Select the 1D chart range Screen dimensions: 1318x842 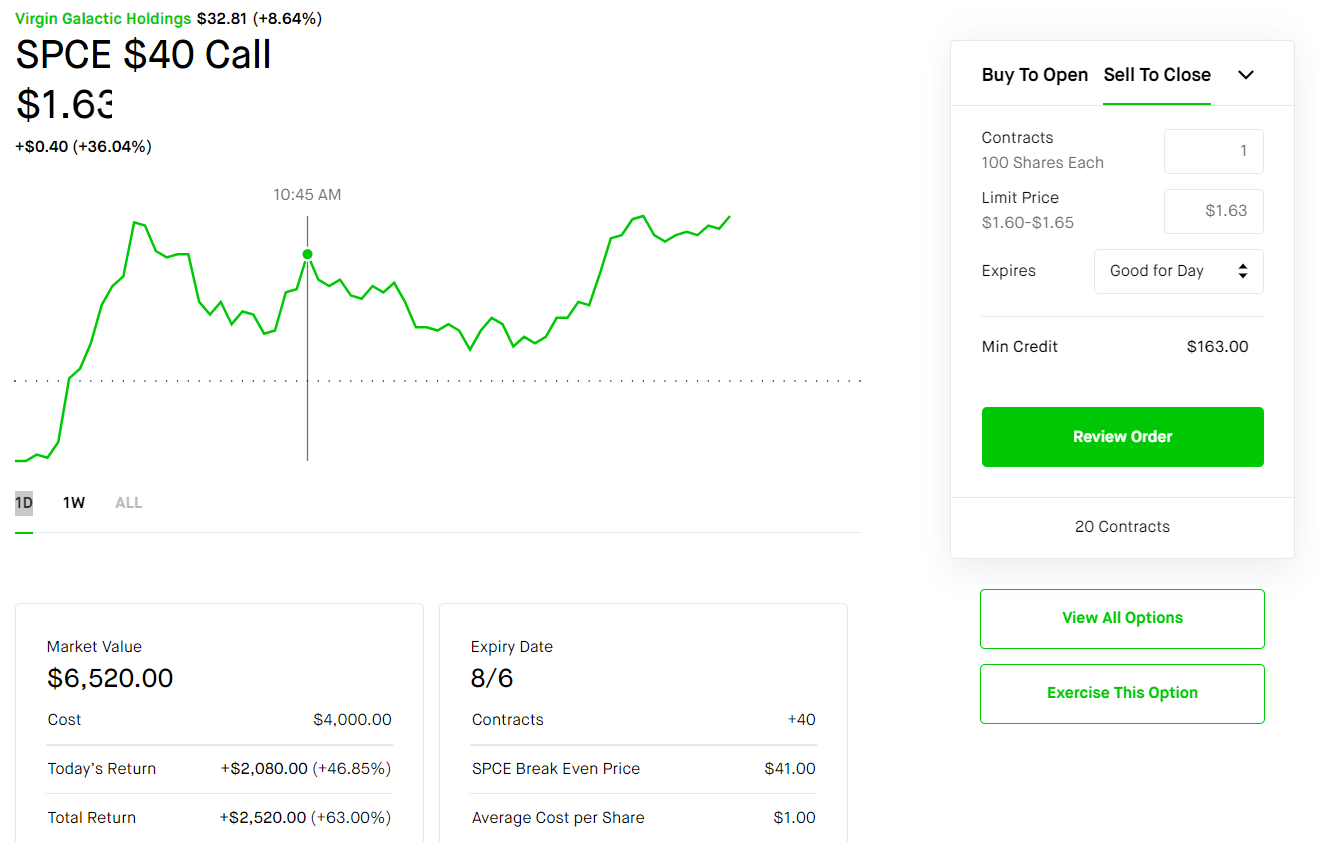(x=23, y=502)
